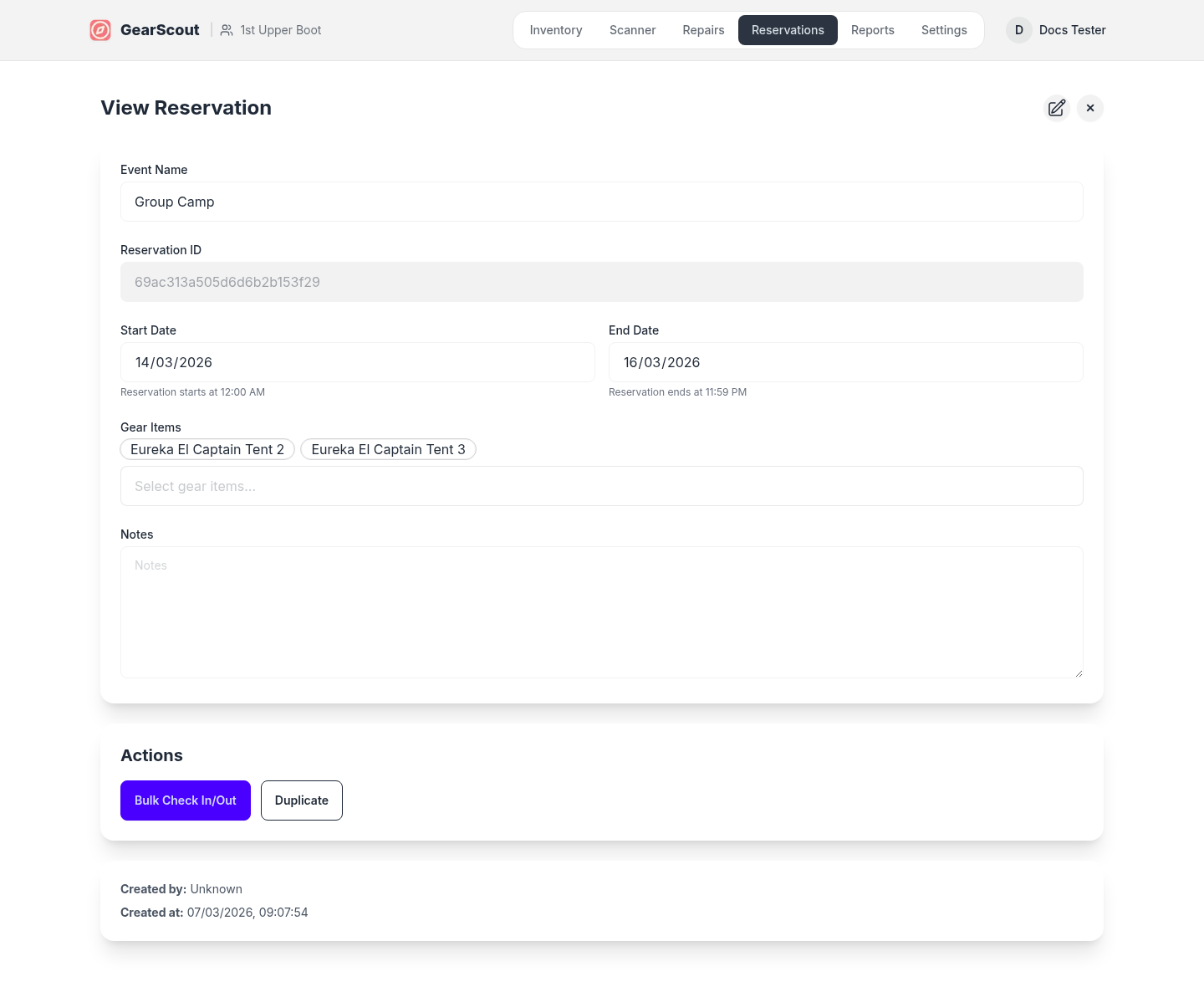Click the resize handle on the Notes textarea
The image size is (1204, 987).
[1078, 672]
